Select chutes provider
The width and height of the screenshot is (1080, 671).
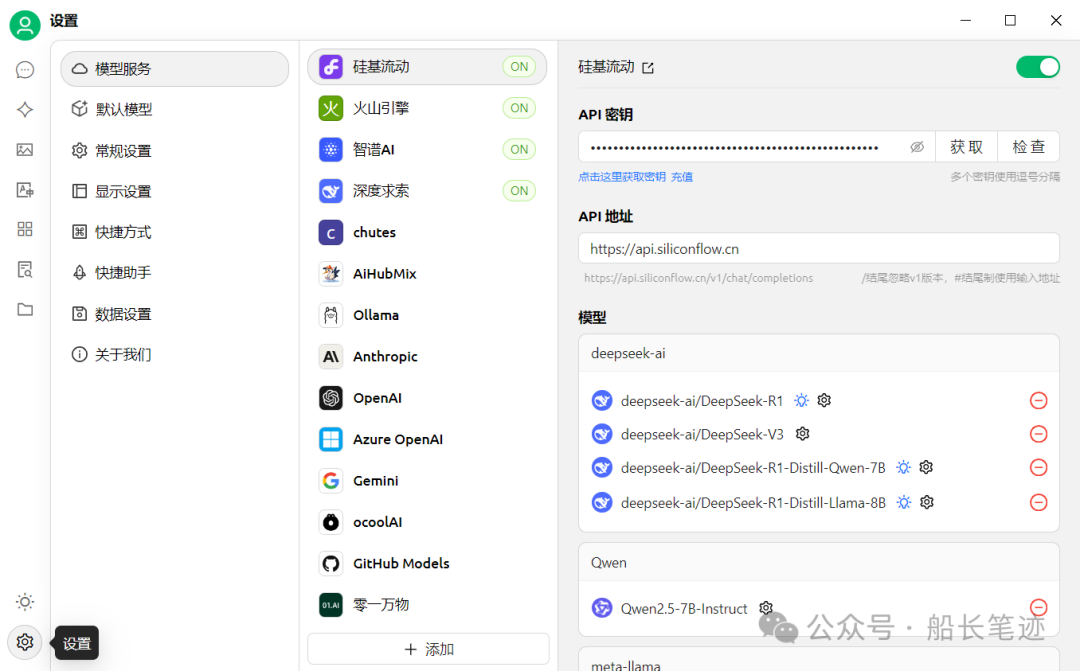(427, 232)
